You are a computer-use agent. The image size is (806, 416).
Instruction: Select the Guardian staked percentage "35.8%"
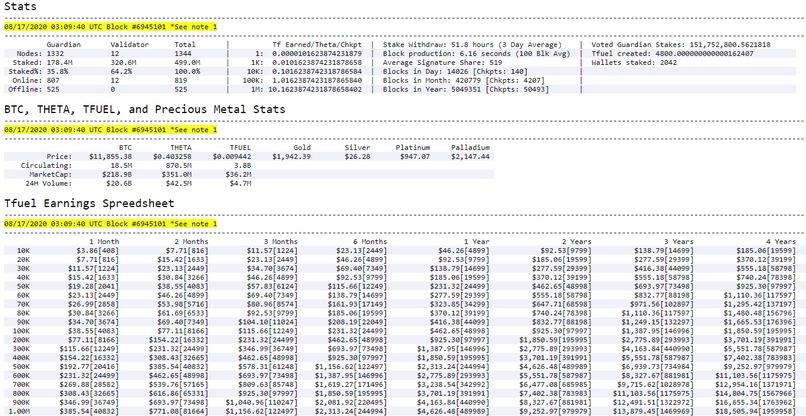tap(57, 71)
